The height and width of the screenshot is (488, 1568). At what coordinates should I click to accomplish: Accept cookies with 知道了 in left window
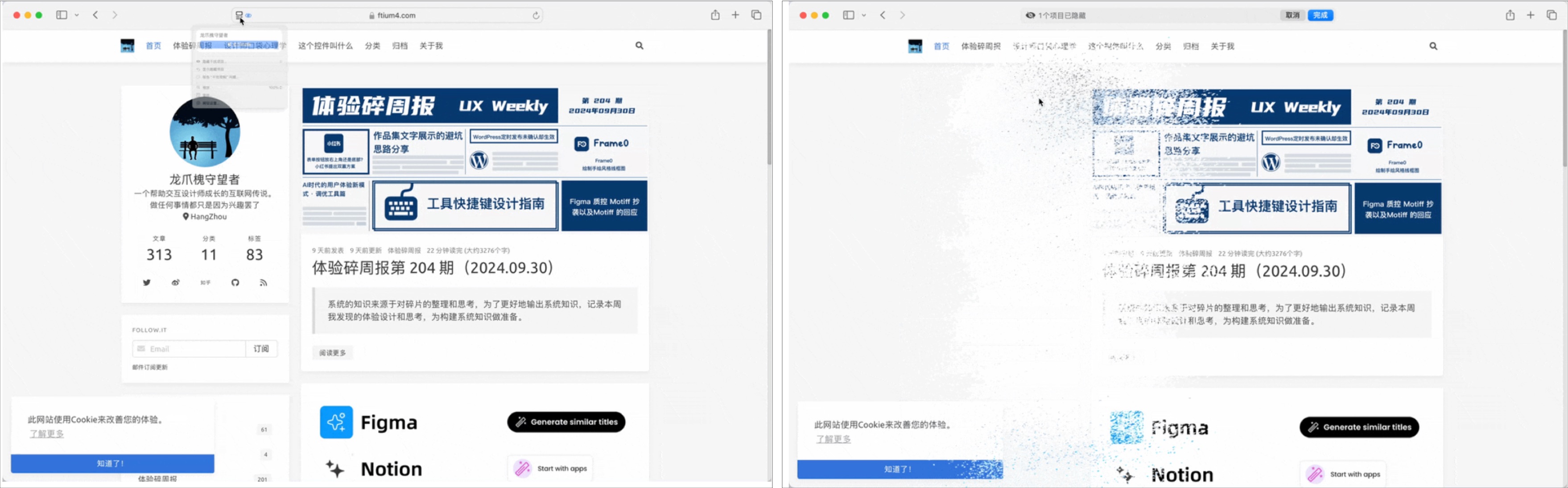pyautogui.click(x=113, y=463)
